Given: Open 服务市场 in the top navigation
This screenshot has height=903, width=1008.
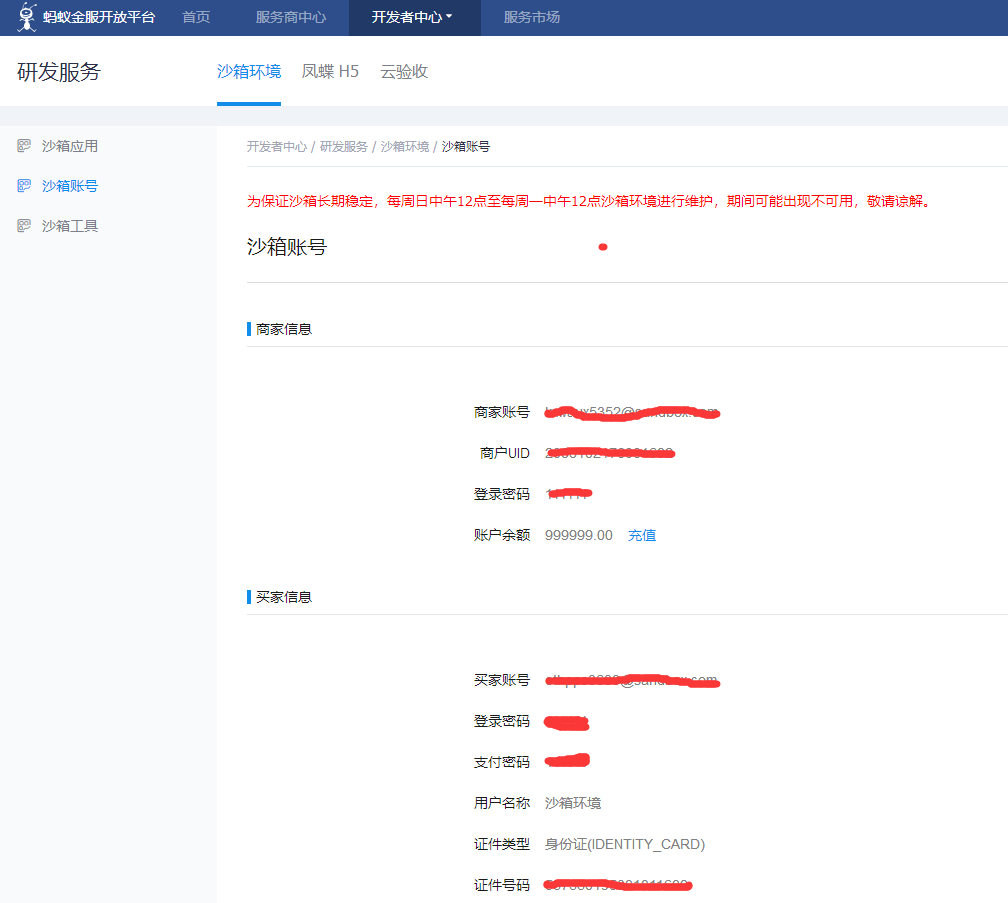Looking at the screenshot, I should pos(532,17).
